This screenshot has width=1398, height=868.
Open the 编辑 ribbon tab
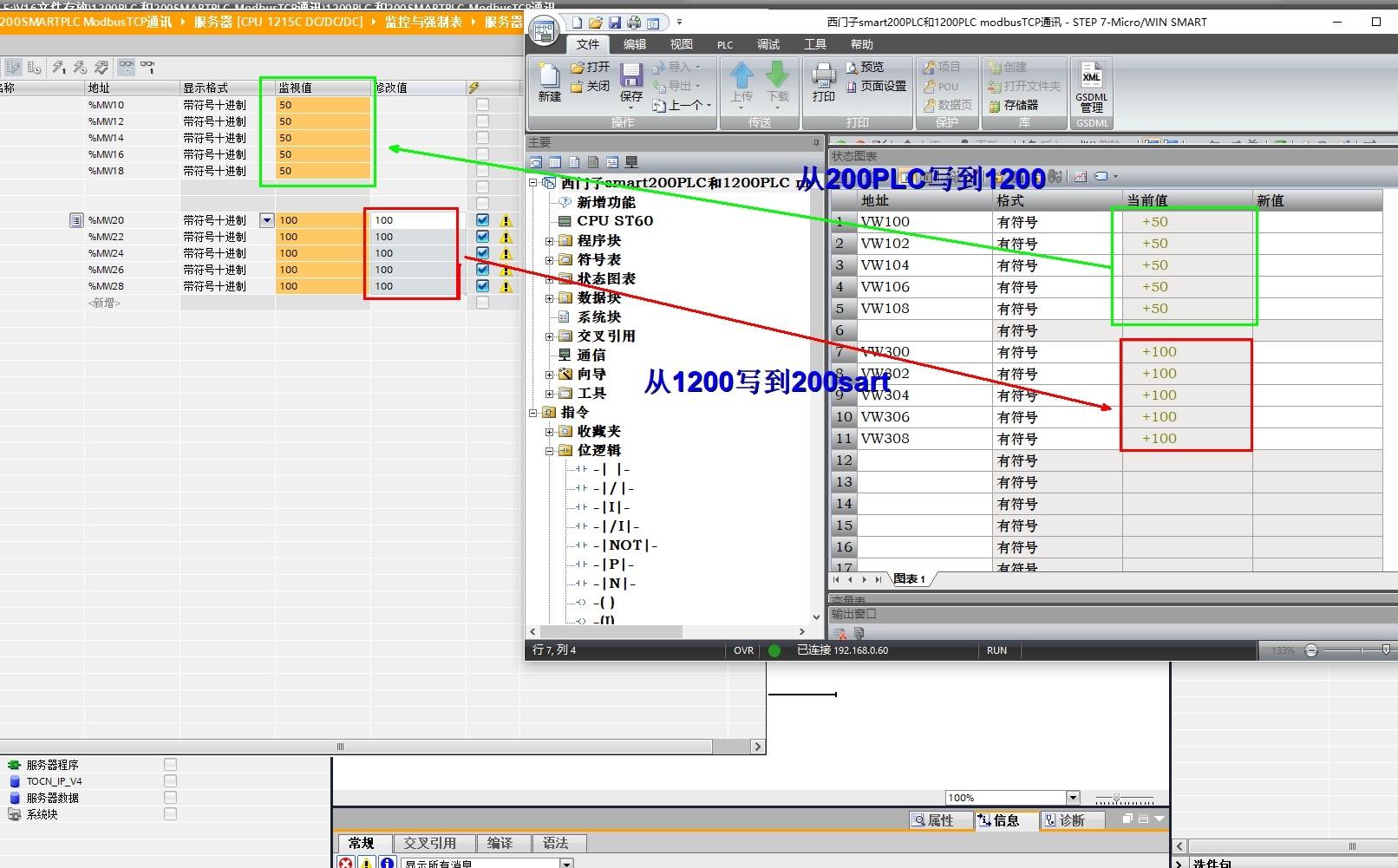point(635,44)
